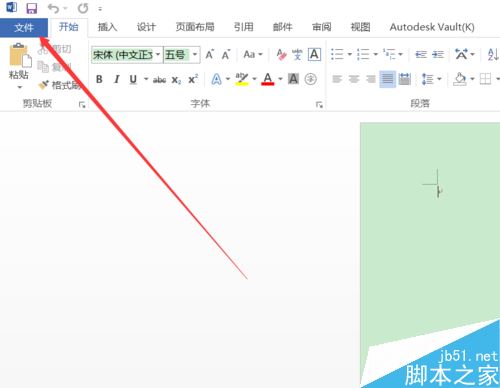
Task: Click the Undo arrow icon
Action: (x=53, y=8)
